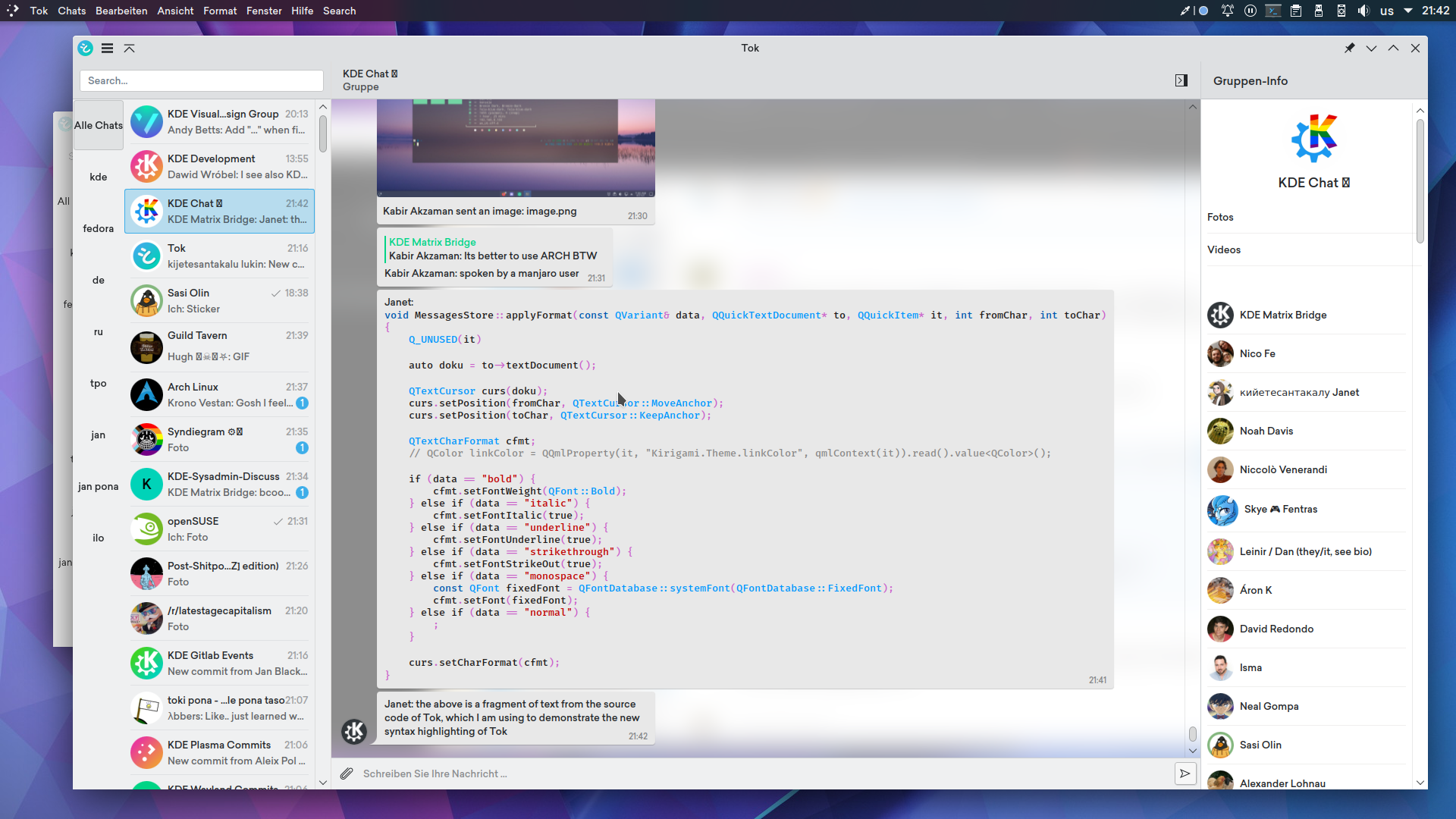
Task: Open the large KDE Chat group logo
Action: coord(1314,138)
